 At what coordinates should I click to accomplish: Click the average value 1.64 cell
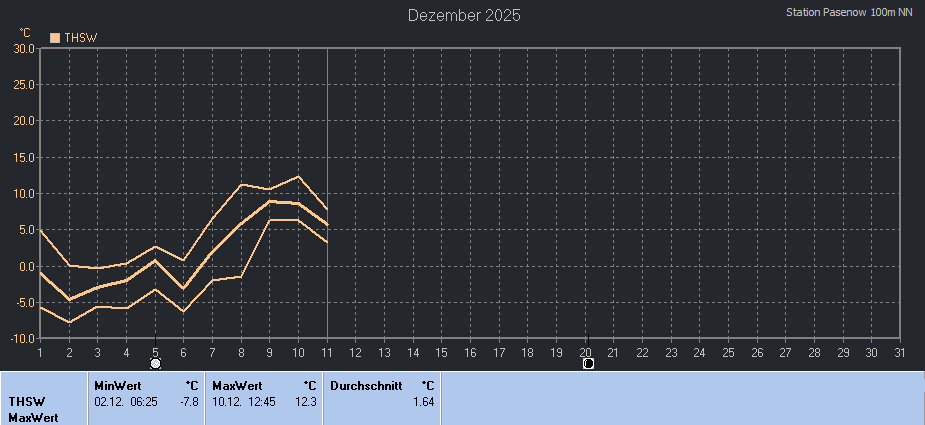(423, 401)
